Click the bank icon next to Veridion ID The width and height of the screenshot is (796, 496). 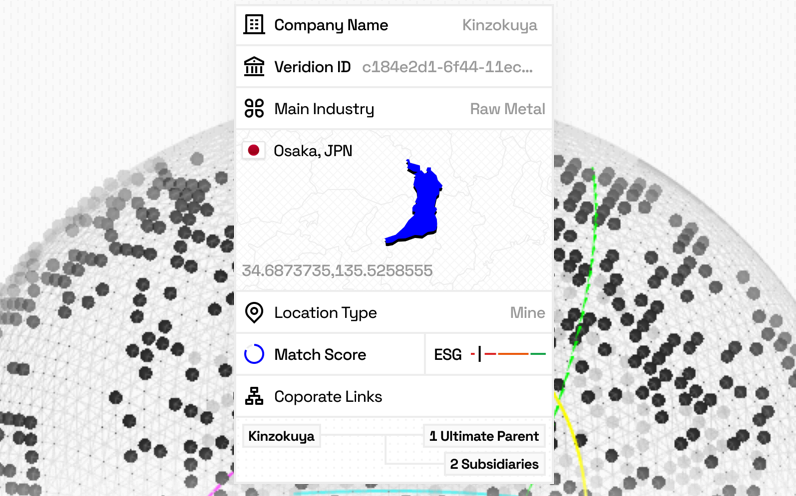[254, 67]
